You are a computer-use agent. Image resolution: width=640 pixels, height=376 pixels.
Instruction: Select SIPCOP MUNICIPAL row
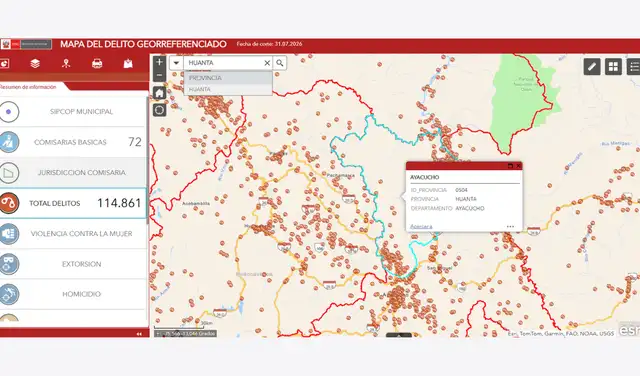click(73, 111)
